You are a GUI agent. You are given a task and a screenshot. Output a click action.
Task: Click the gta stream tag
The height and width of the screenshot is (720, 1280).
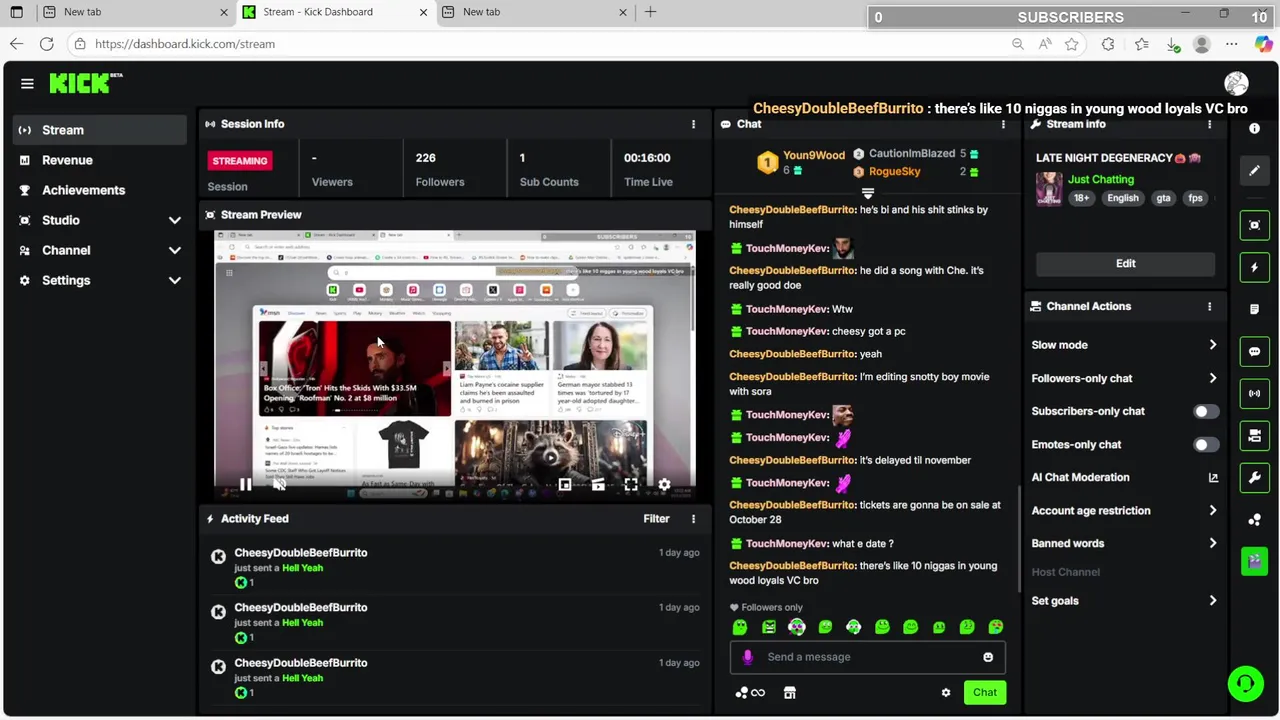[x=1163, y=198]
